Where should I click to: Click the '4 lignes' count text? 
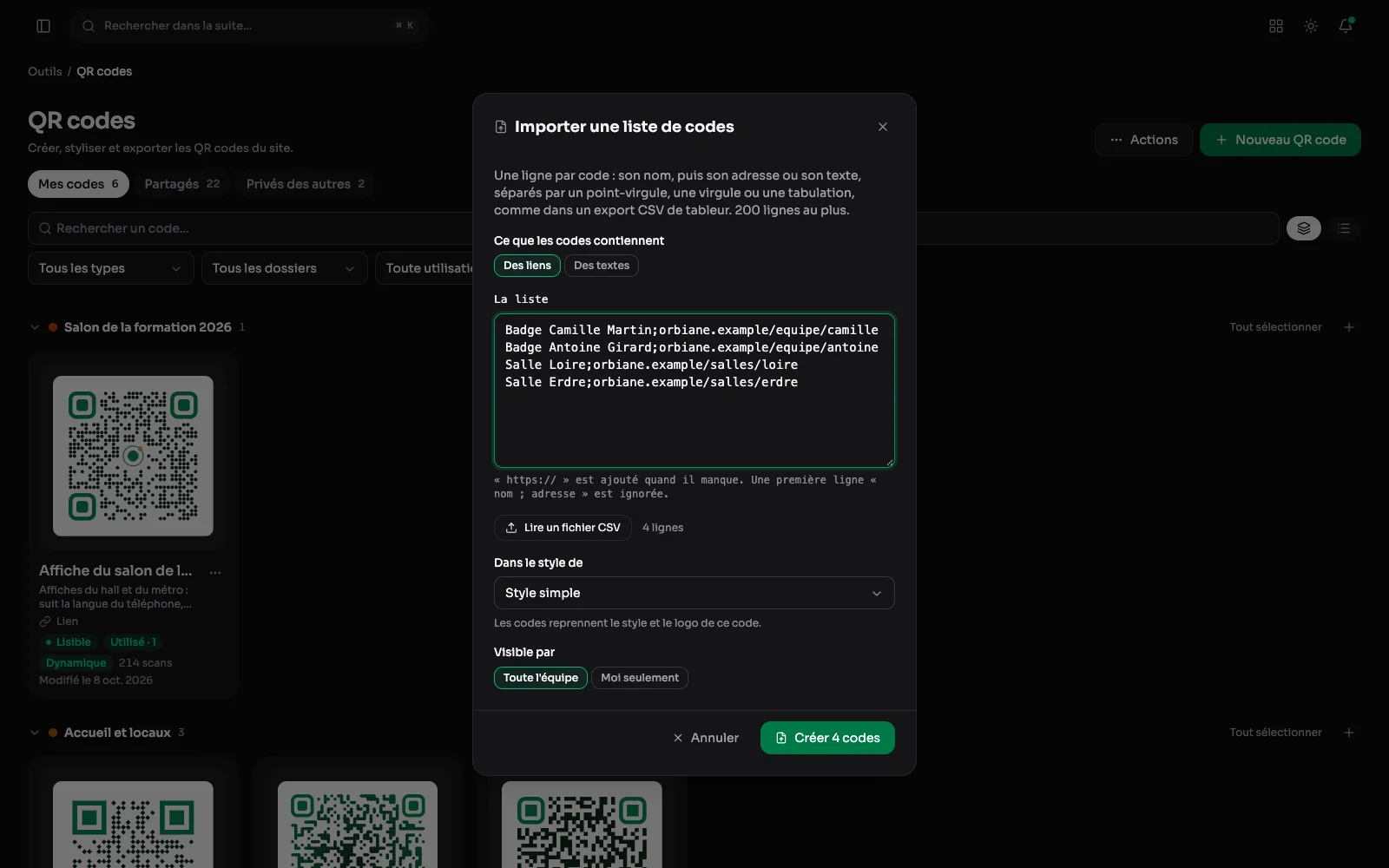pos(663,528)
